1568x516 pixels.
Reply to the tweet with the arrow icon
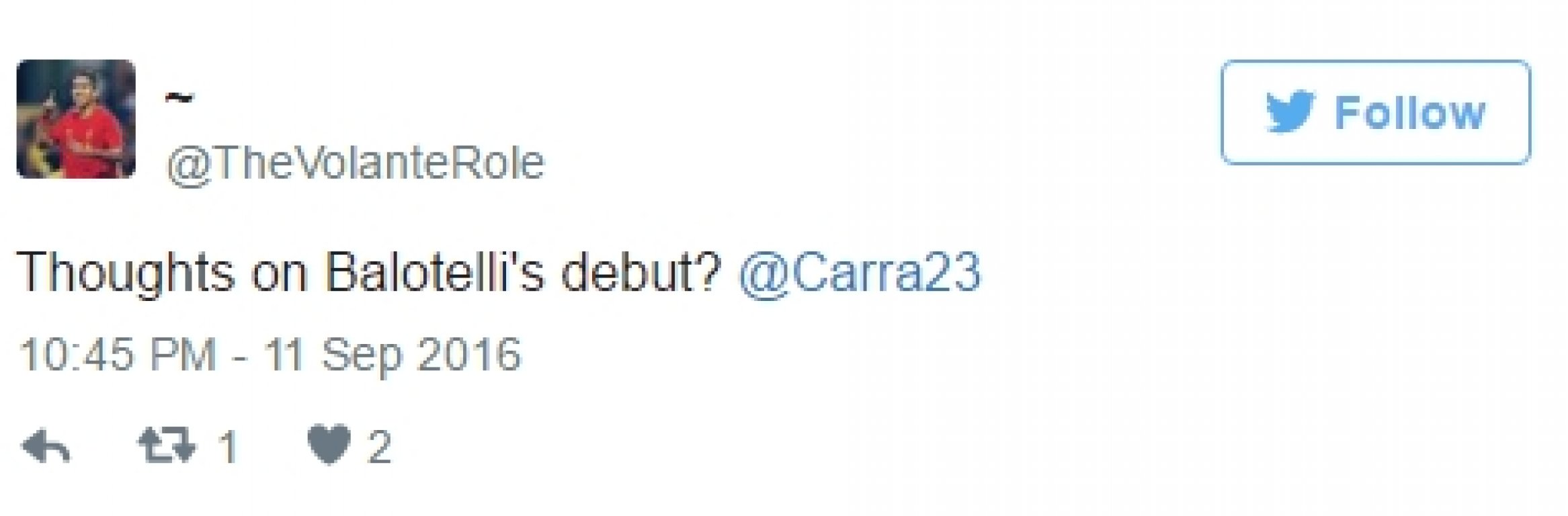coord(46,447)
